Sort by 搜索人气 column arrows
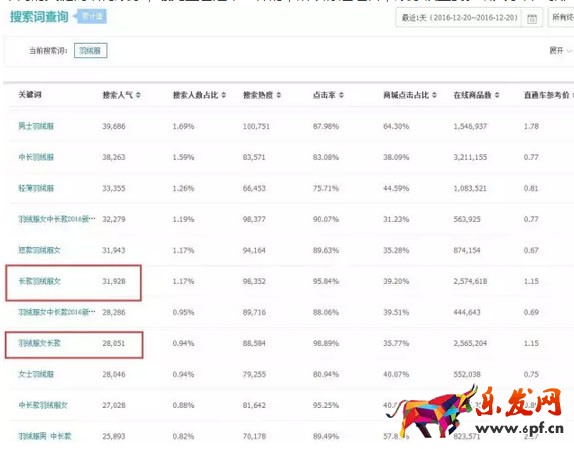Screen dimensions: 574x449 point(138,95)
